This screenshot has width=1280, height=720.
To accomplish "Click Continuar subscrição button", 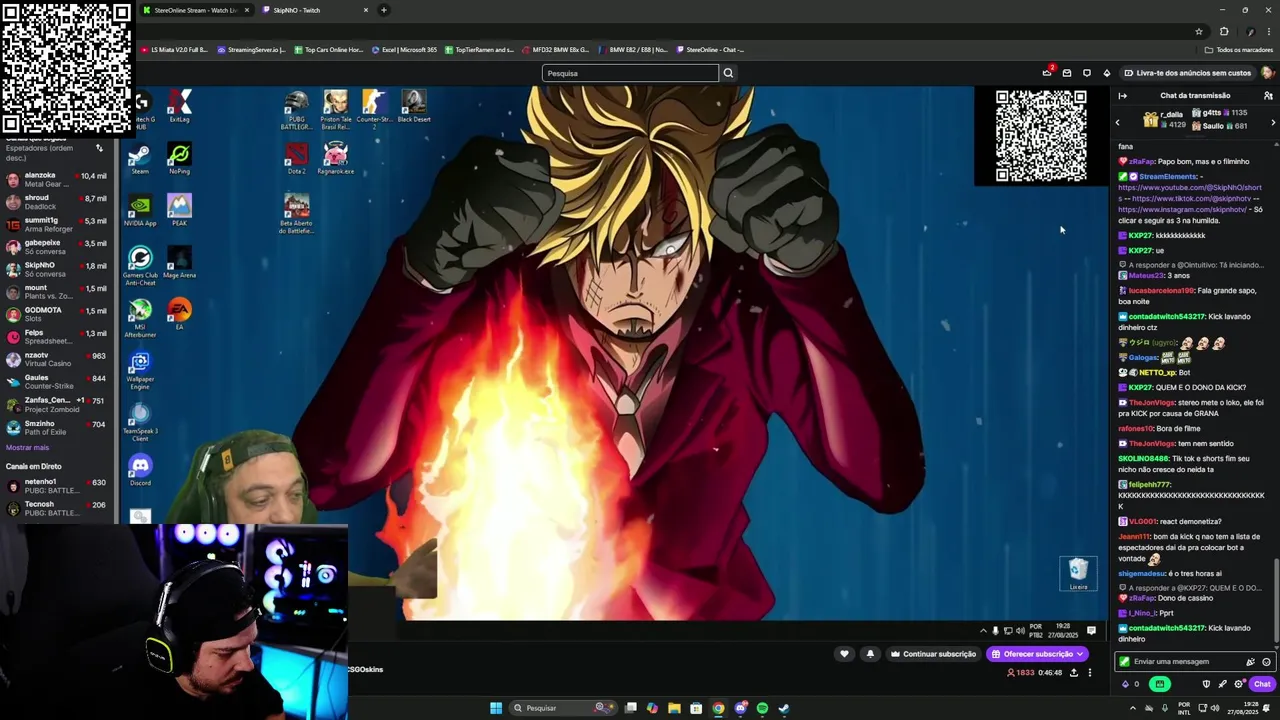I will coord(933,654).
